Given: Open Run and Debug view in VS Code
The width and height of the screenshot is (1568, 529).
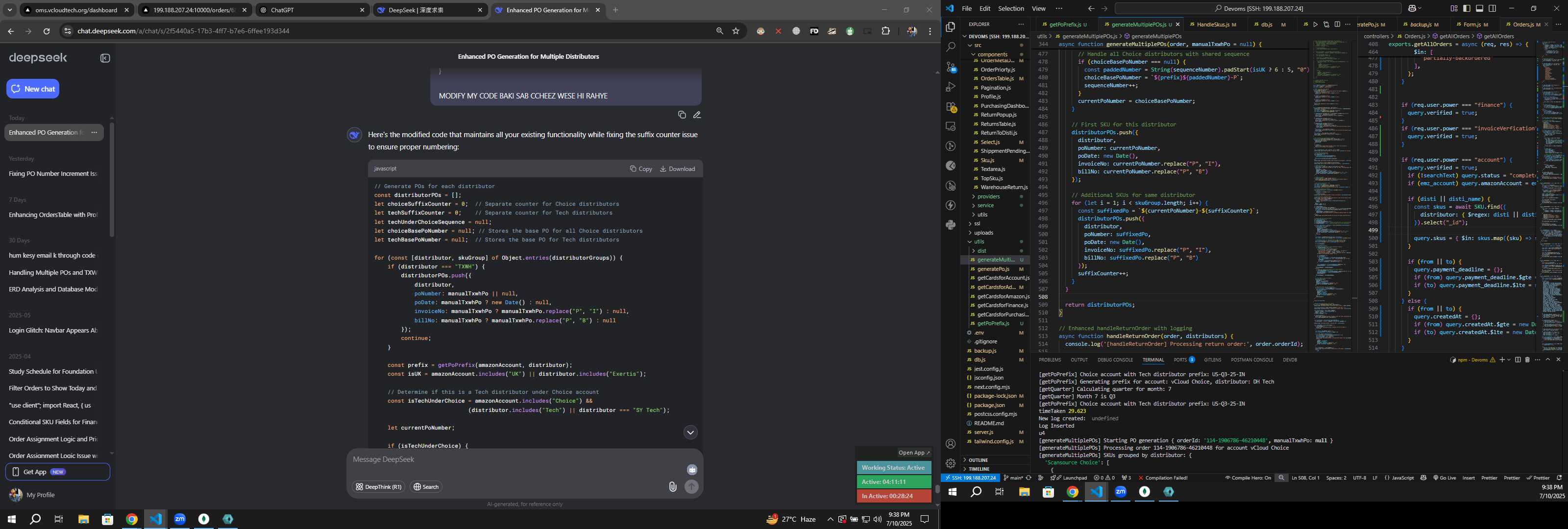Looking at the screenshot, I should click(x=950, y=87).
